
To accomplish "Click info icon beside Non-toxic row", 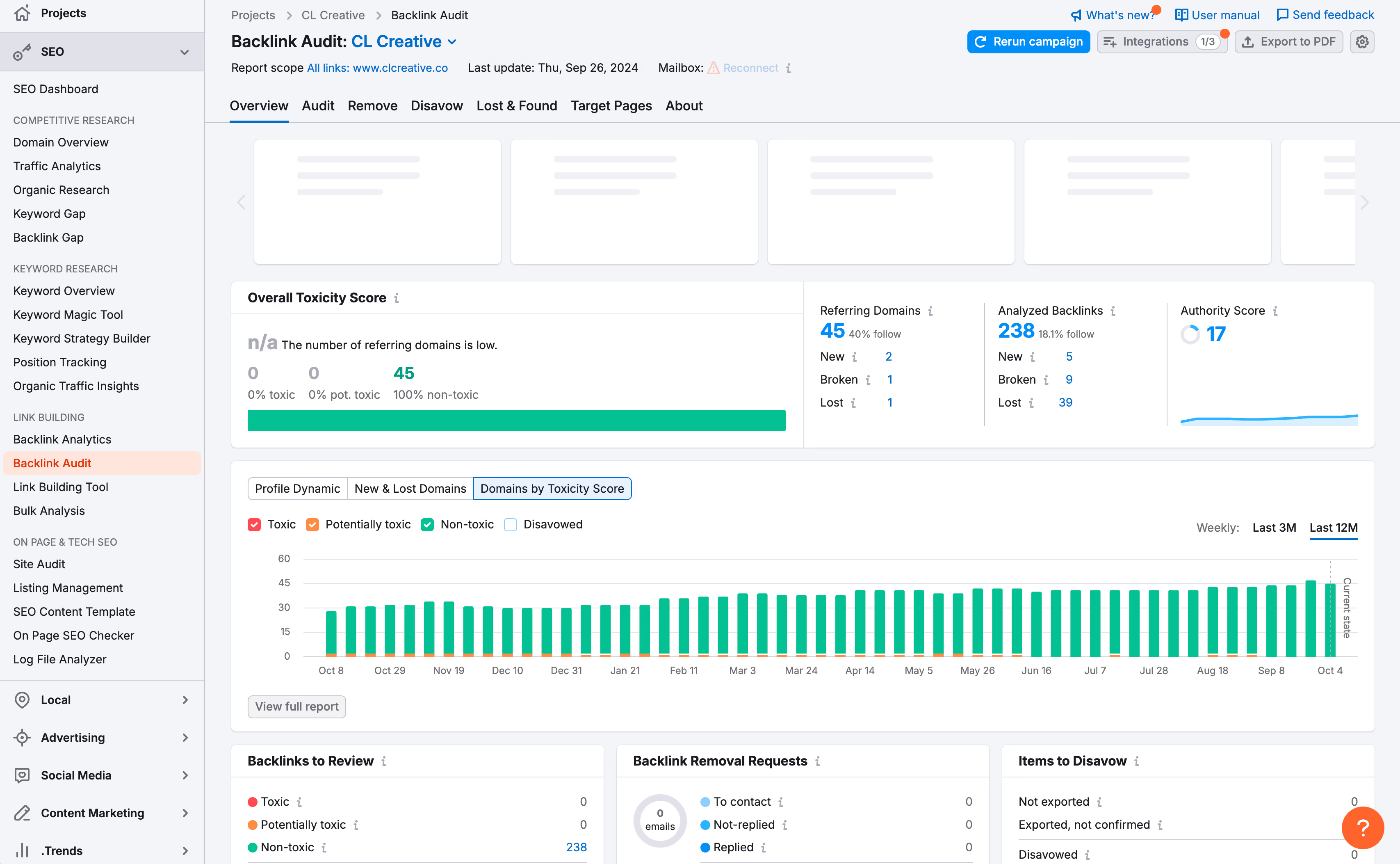I will (324, 848).
